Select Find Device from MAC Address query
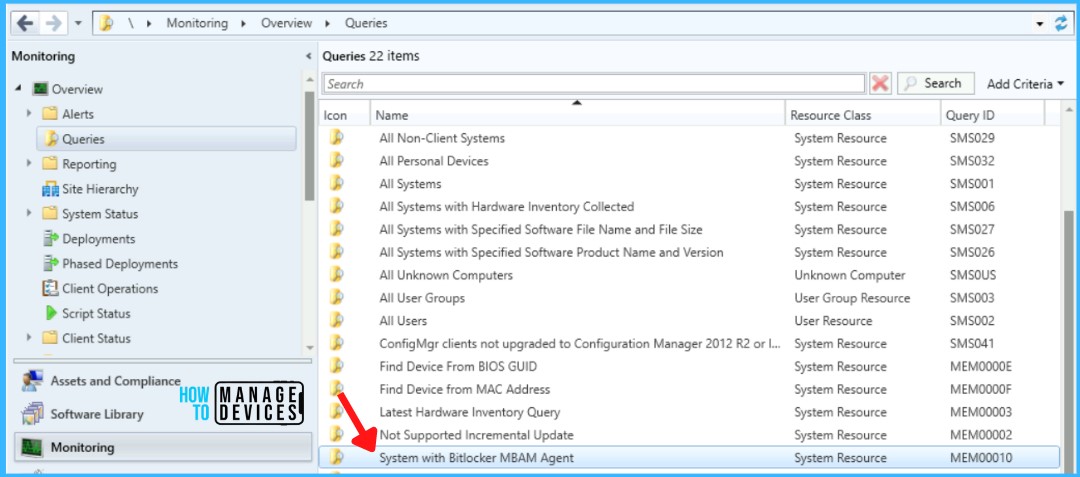The height and width of the screenshot is (477, 1080). pyautogui.click(x=465, y=389)
